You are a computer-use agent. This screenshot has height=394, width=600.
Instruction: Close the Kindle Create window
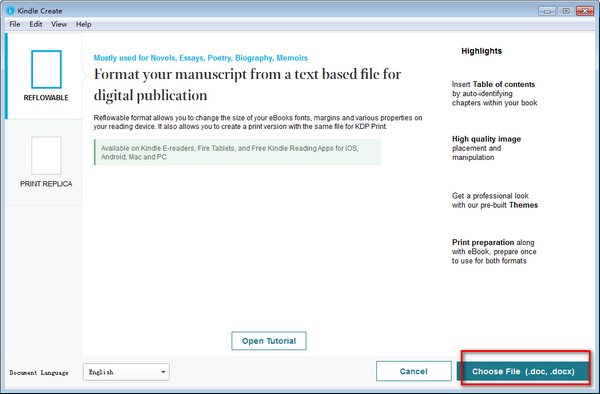(585, 11)
